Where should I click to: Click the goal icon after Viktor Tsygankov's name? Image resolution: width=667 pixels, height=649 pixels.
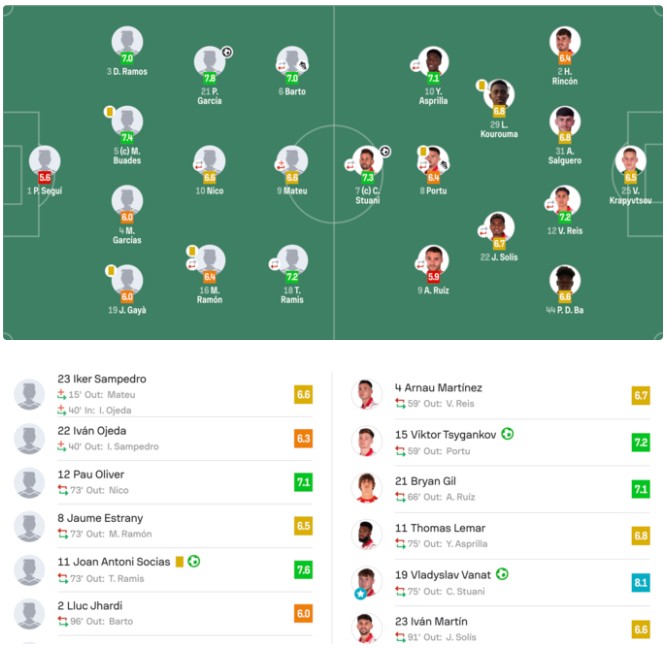507,434
